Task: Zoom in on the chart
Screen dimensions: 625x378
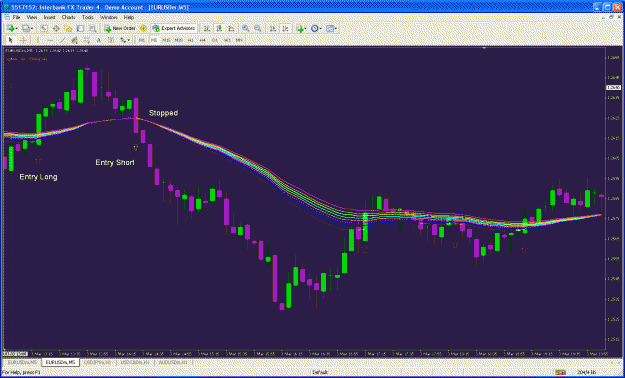Action: click(246, 28)
